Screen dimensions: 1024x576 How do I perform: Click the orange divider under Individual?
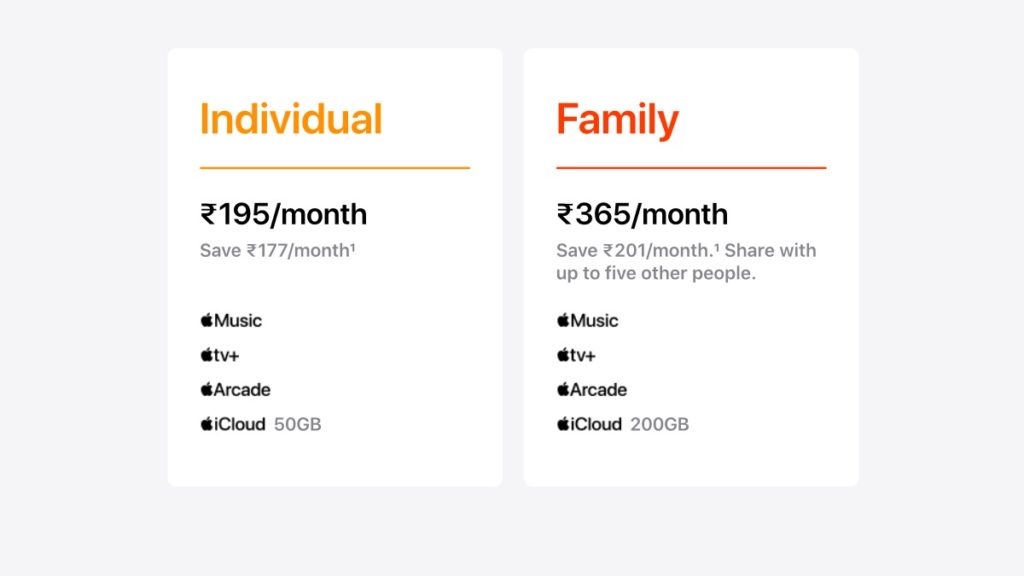click(334, 168)
